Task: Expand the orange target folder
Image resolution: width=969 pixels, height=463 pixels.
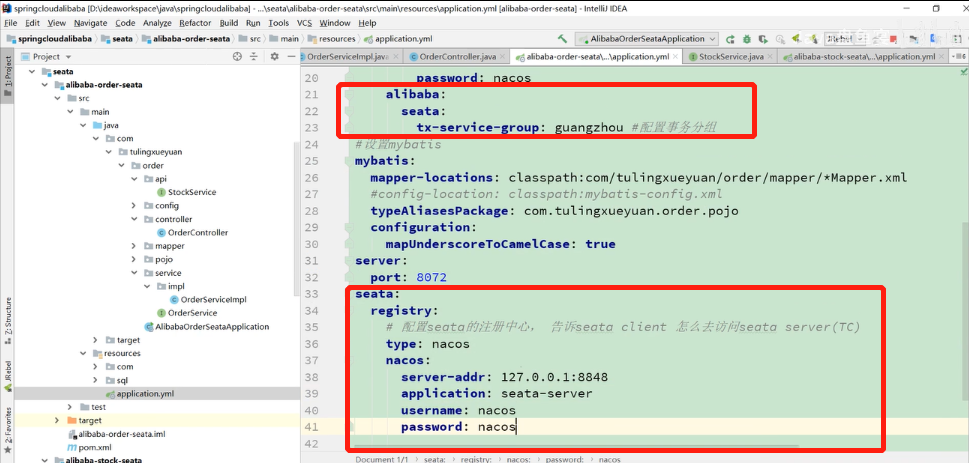Action: [x=57, y=420]
